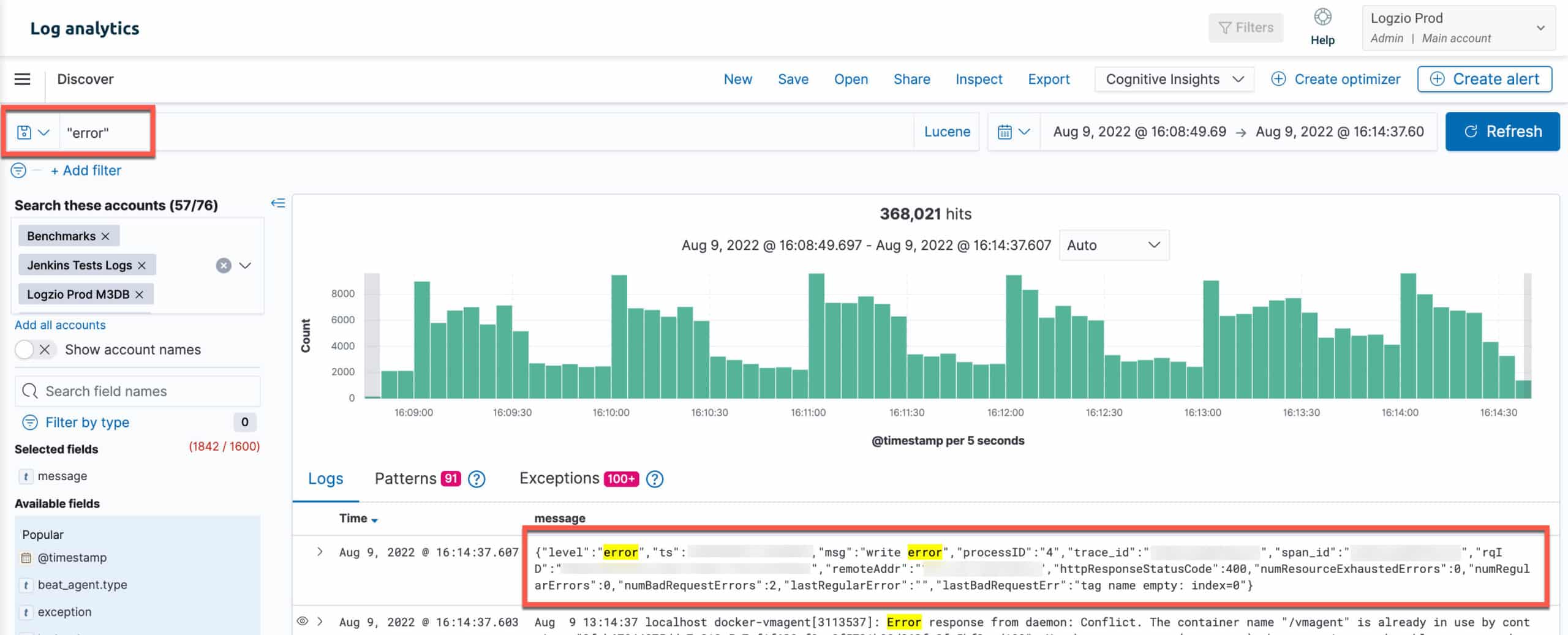
Task: Click the end date Aug 9, 2022 @ 16:14:37.60
Action: click(1340, 132)
